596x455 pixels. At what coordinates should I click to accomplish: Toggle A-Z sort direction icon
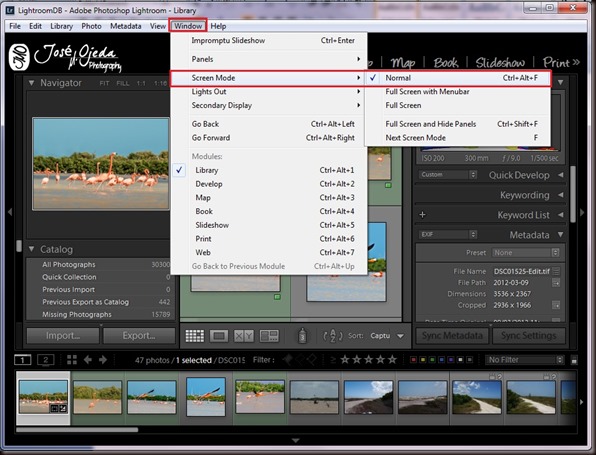pyautogui.click(x=333, y=336)
